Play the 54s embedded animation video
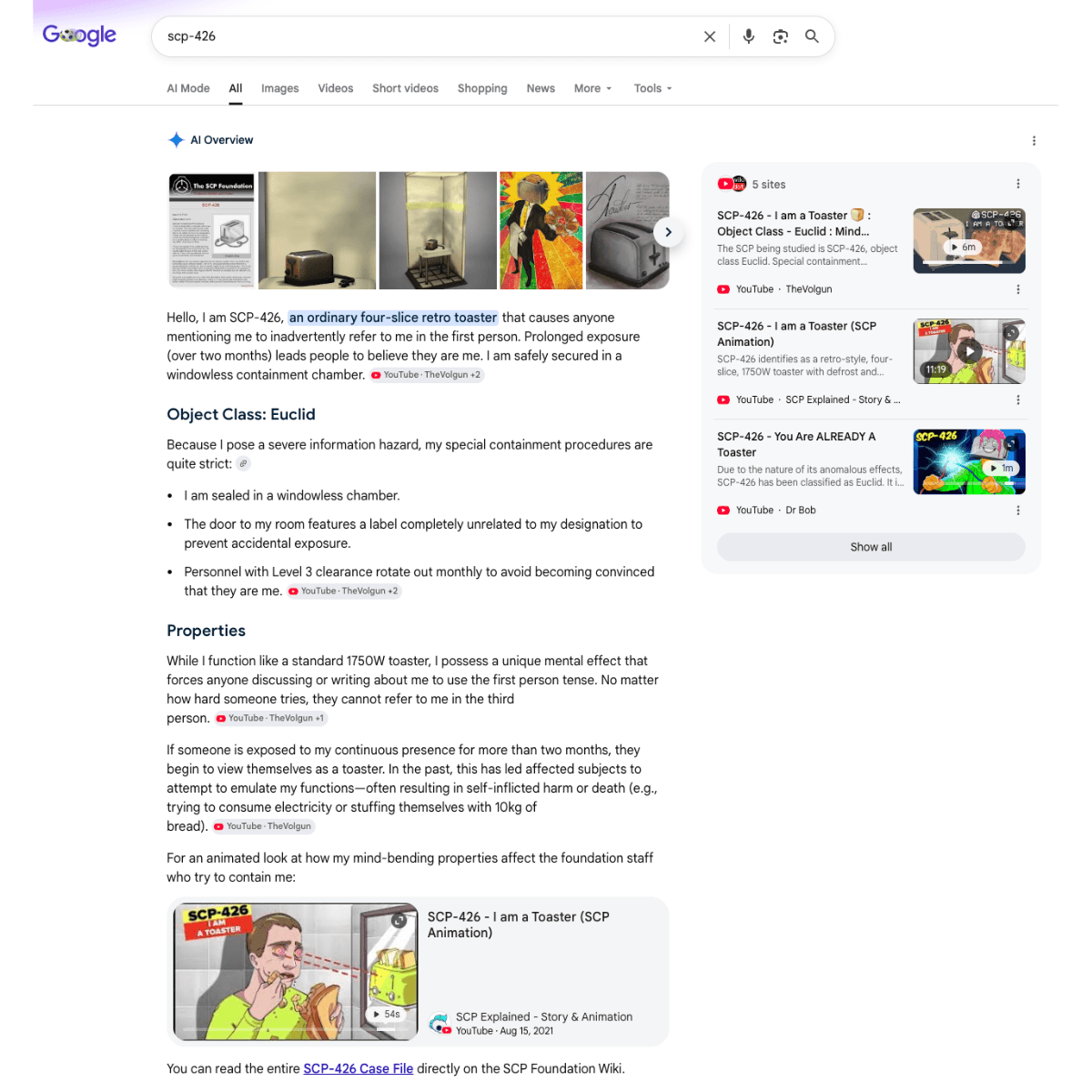The width and height of the screenshot is (1092, 1092). (x=296, y=972)
